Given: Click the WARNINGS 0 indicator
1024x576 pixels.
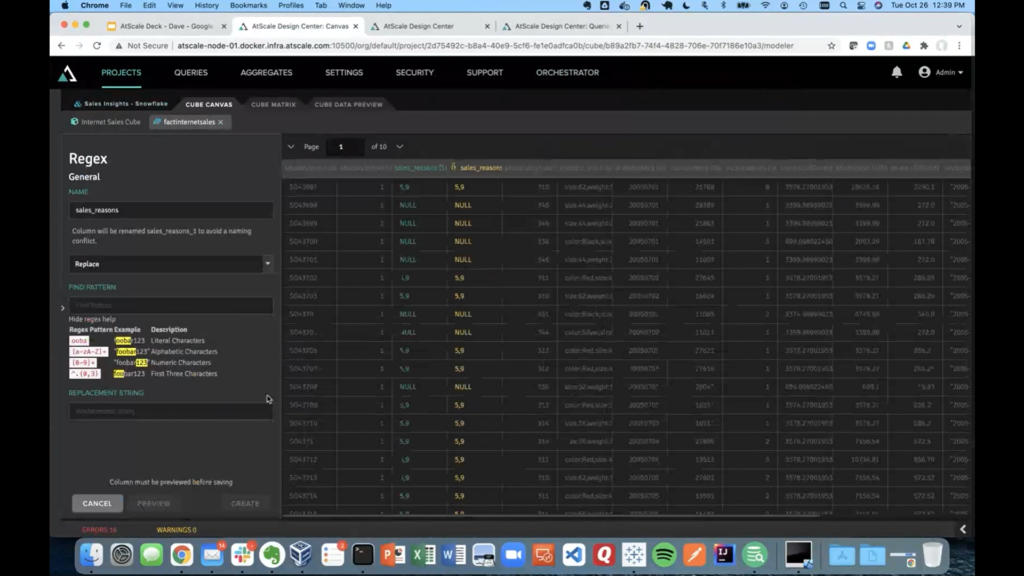Looking at the screenshot, I should [176, 530].
